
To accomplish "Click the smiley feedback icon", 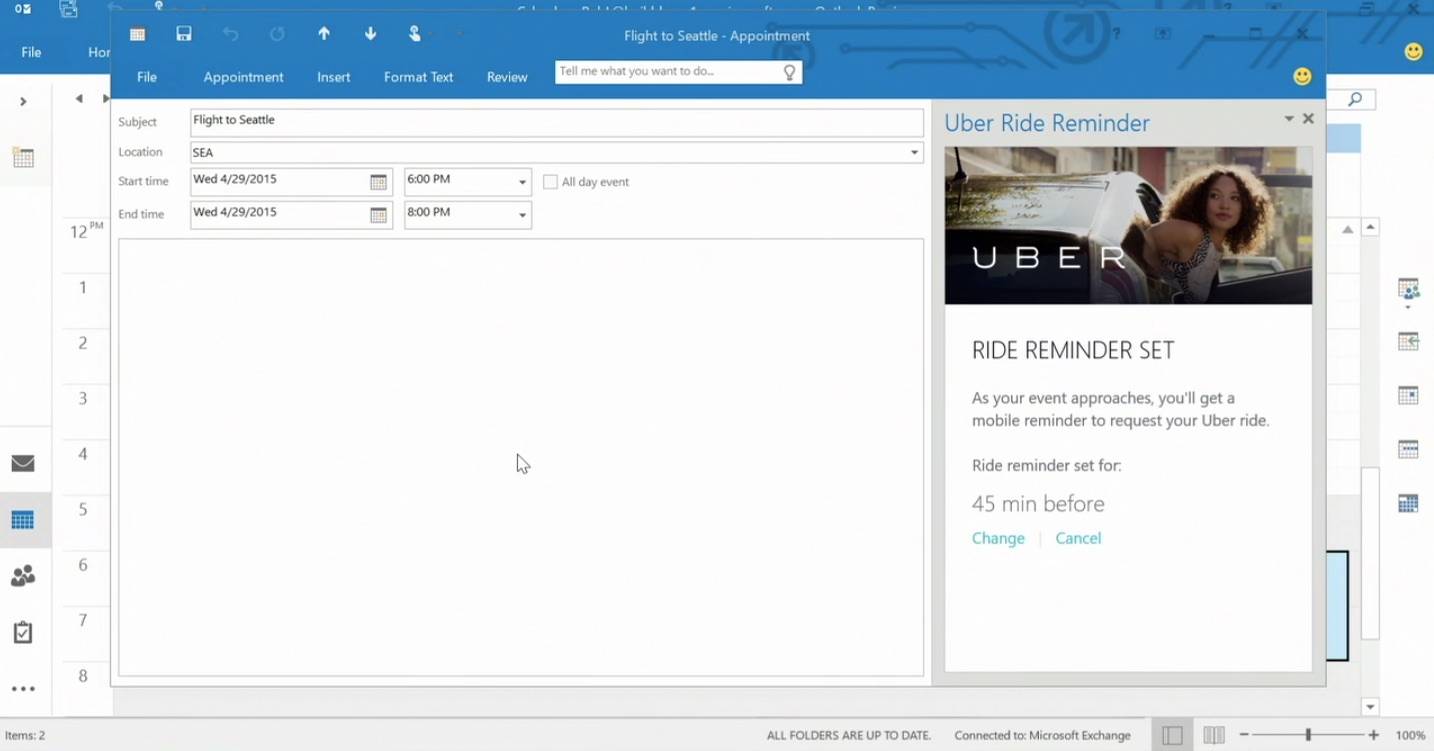I will pyautogui.click(x=1302, y=77).
